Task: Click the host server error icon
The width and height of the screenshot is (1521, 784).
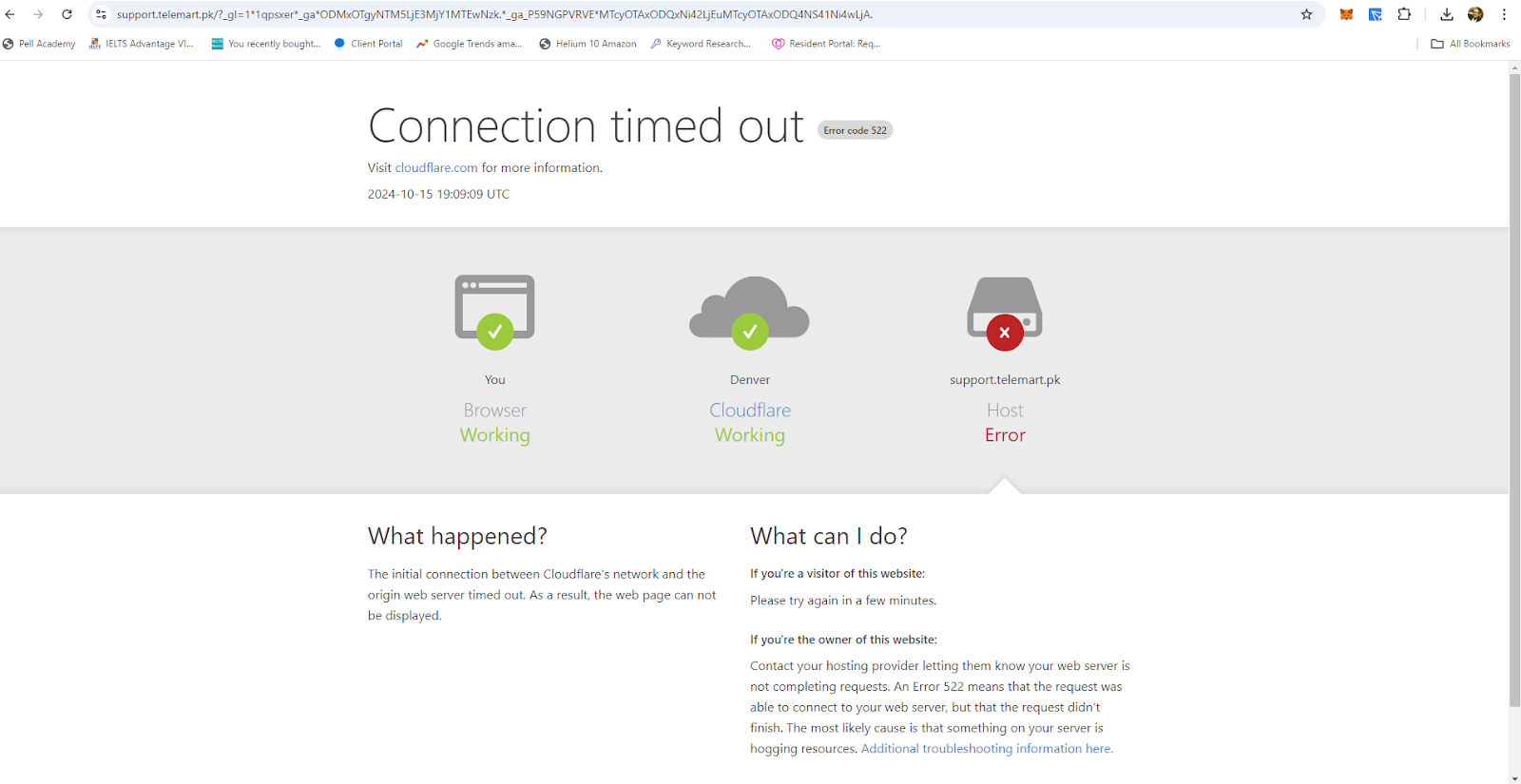Action: point(1005,314)
